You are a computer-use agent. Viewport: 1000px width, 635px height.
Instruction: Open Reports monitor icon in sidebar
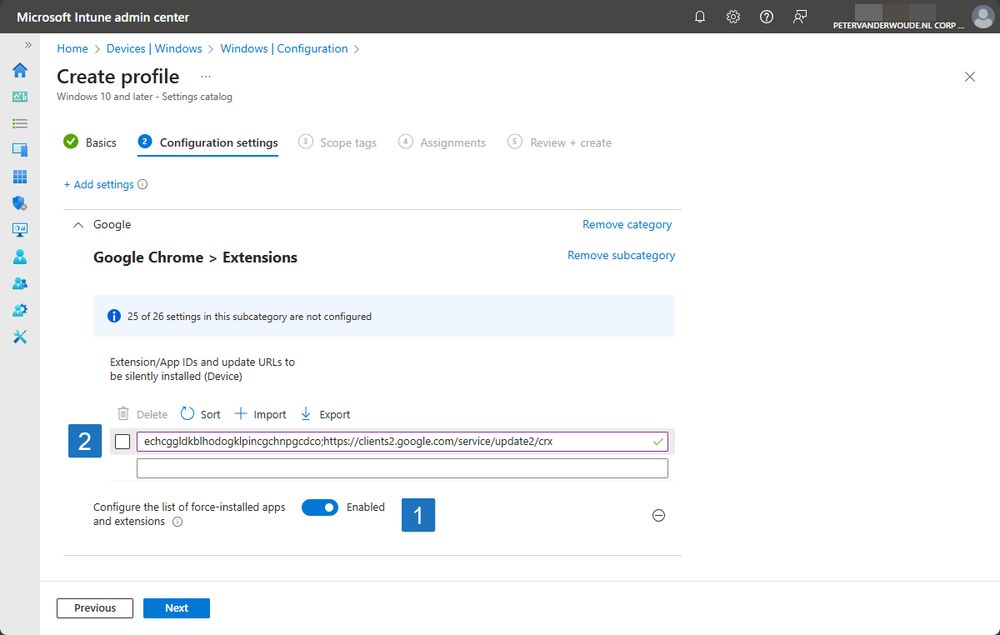tap(20, 230)
